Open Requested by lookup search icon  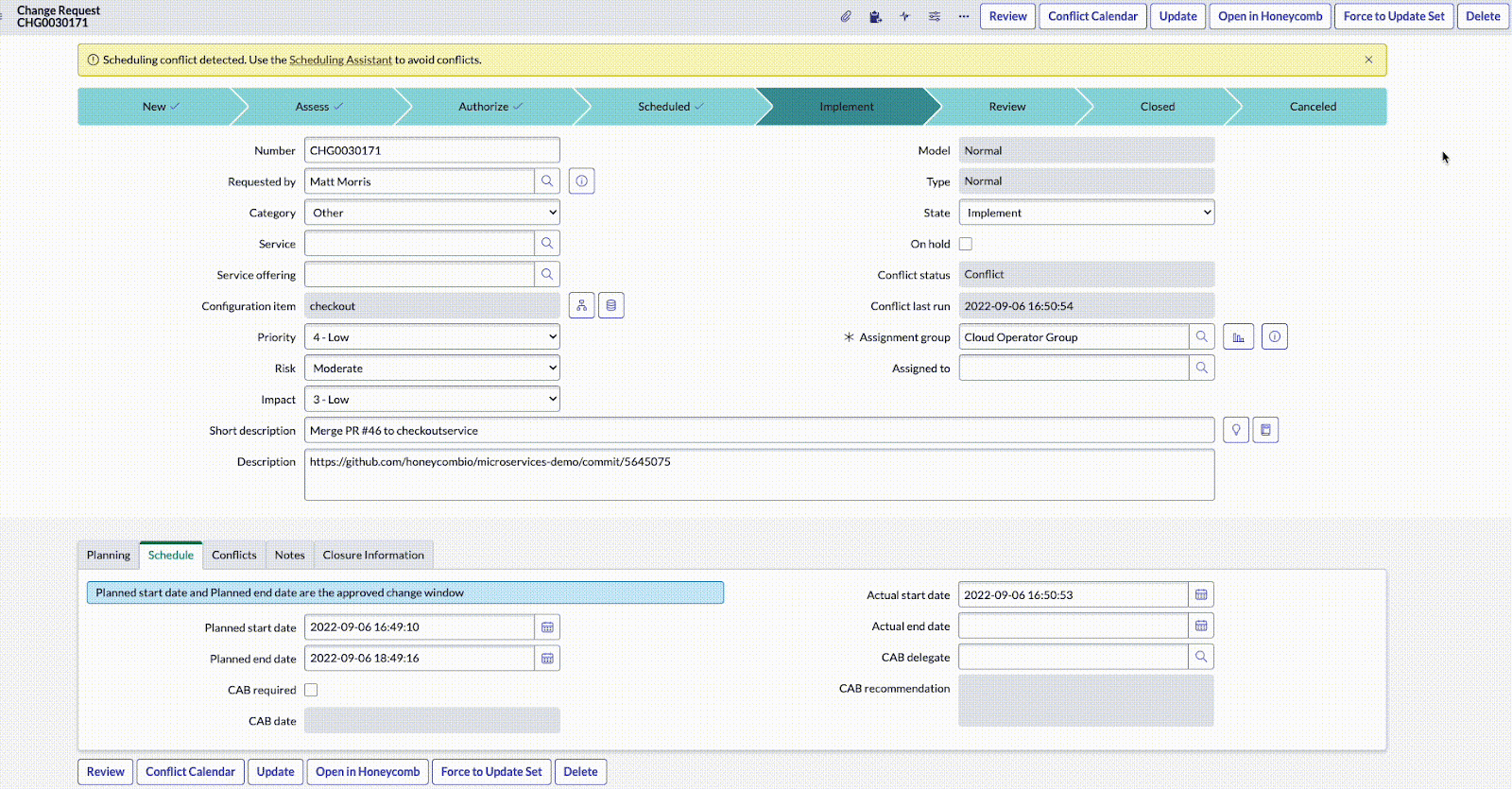(547, 181)
